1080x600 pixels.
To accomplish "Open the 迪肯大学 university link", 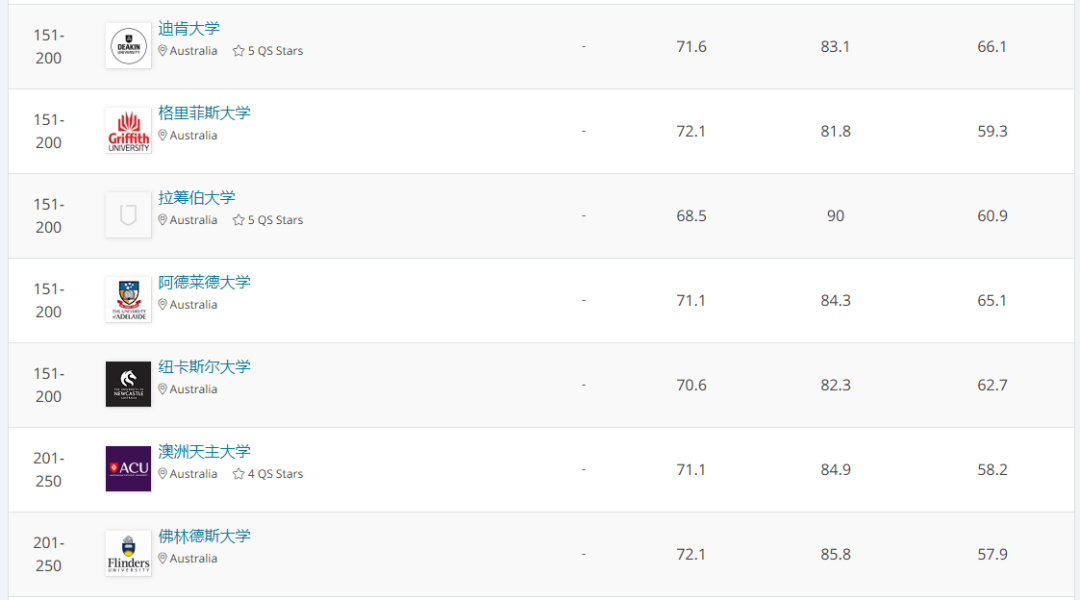I will point(189,28).
